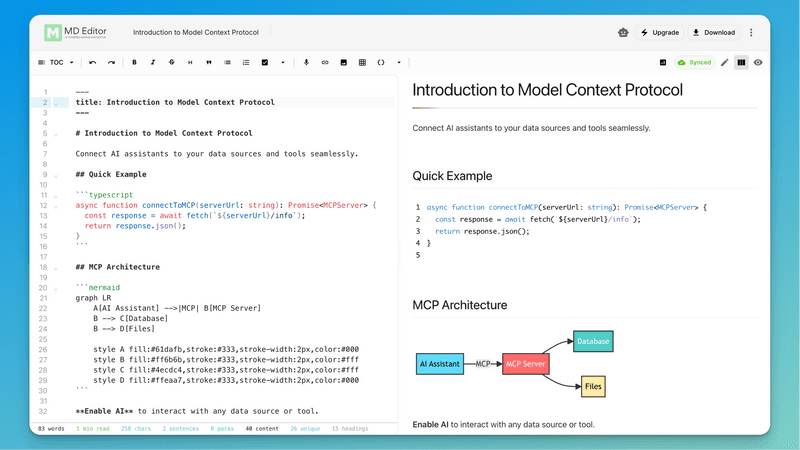Apply bold formatting
The height and width of the screenshot is (450, 800).
(x=134, y=62)
